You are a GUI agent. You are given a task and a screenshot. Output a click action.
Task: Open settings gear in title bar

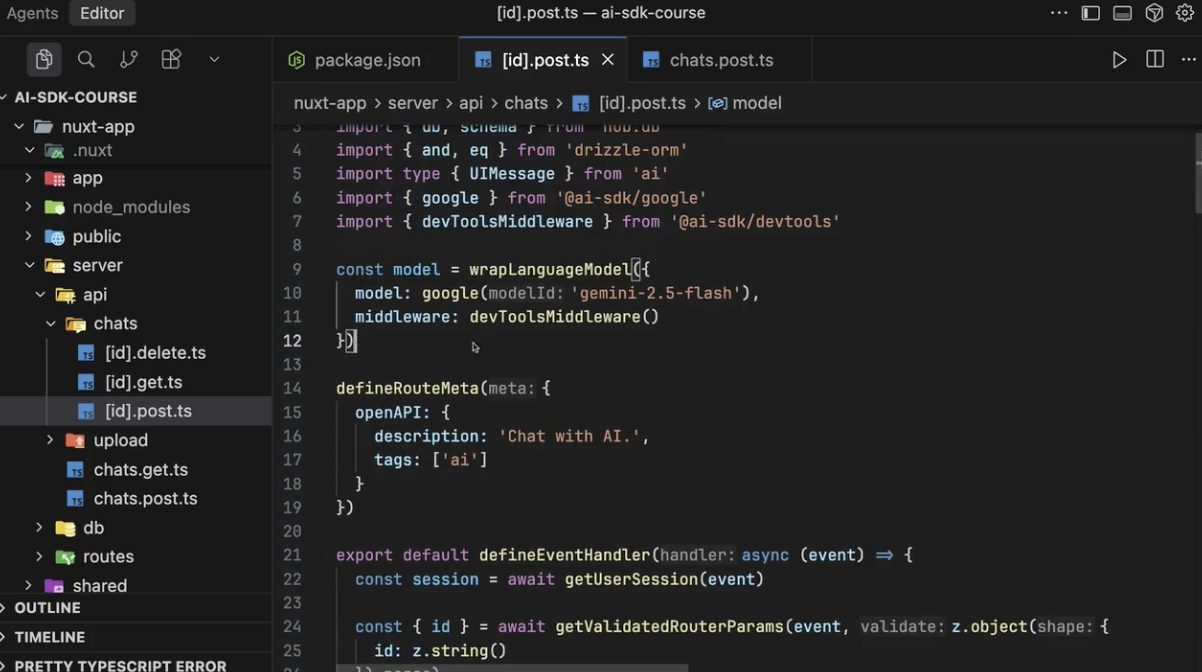tap(1185, 13)
